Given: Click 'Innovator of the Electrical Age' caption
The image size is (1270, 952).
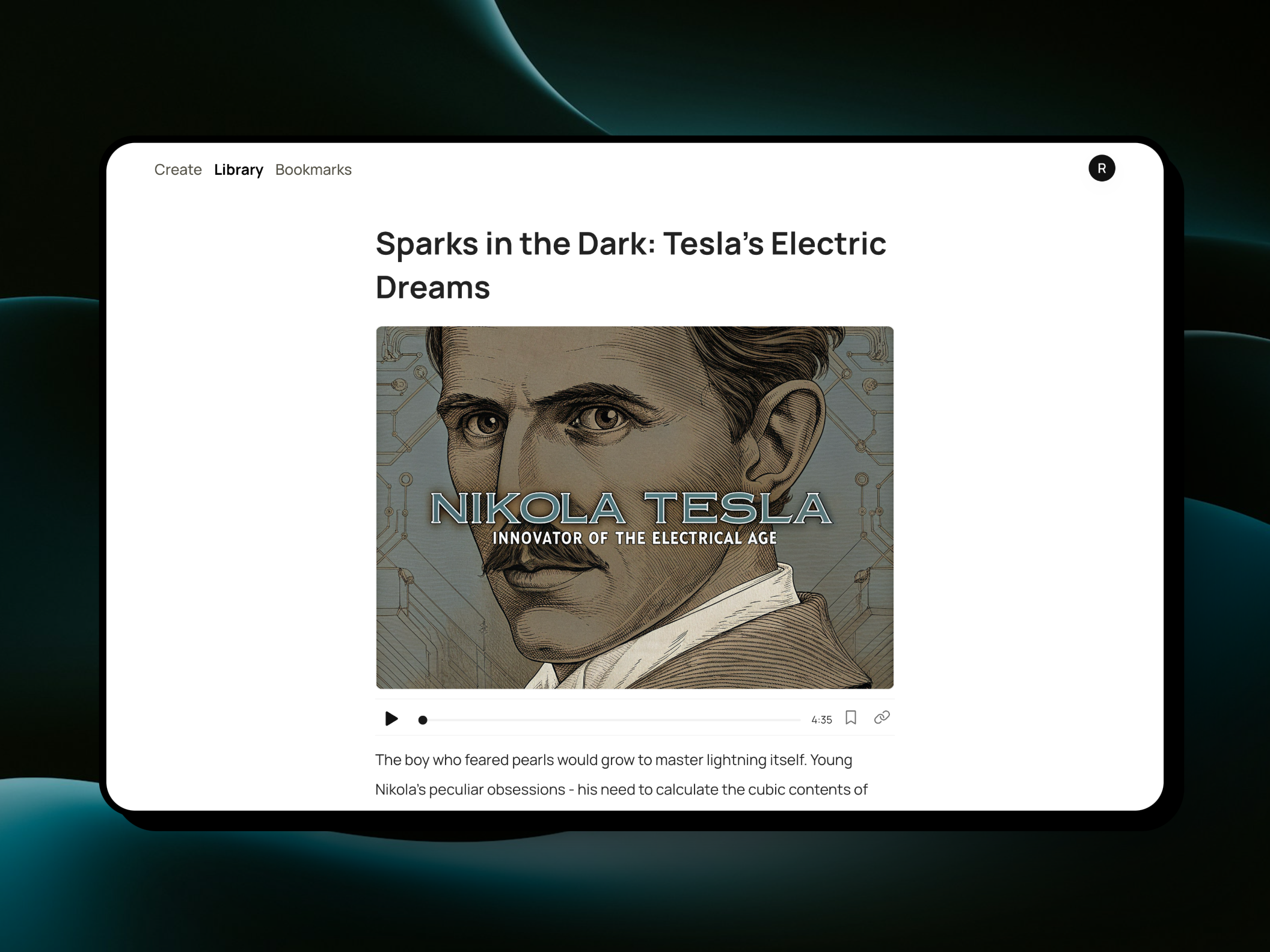Looking at the screenshot, I should coord(635,538).
